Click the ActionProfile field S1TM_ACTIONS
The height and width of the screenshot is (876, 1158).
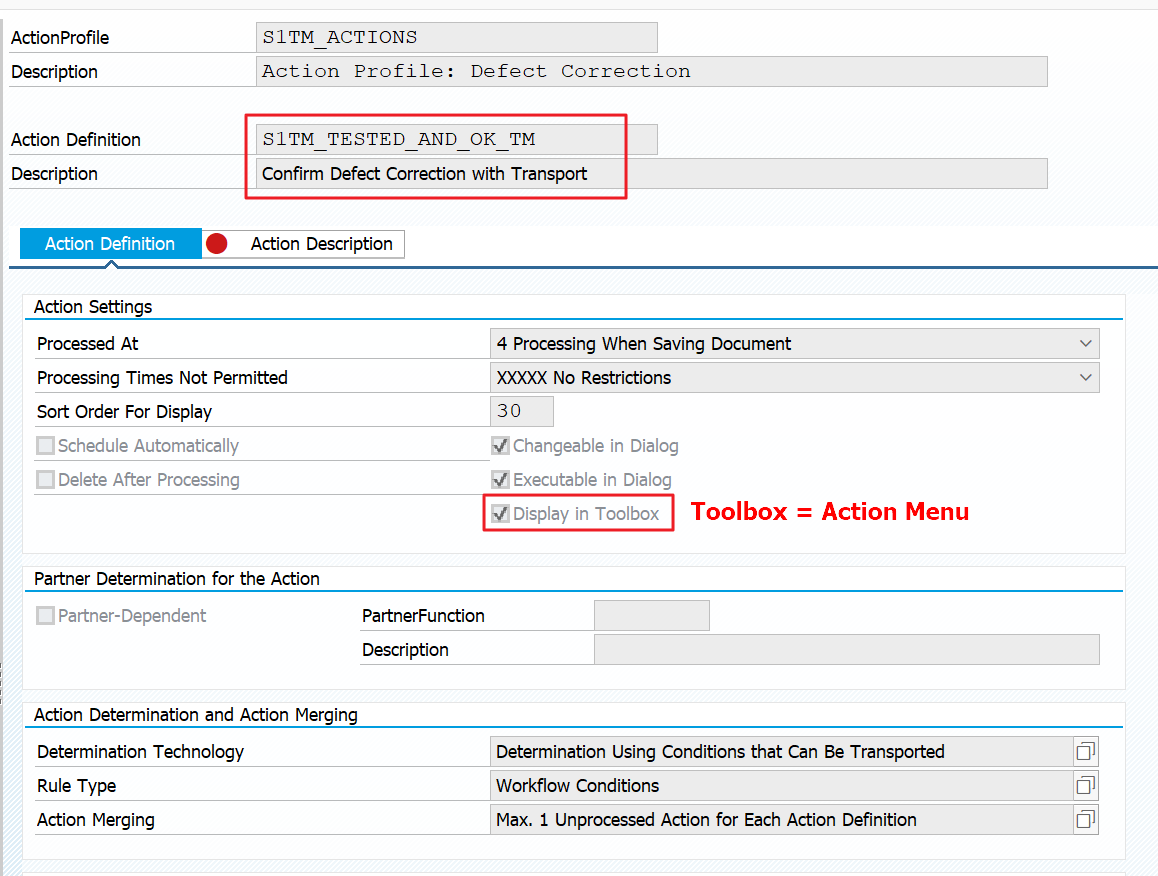tap(457, 38)
